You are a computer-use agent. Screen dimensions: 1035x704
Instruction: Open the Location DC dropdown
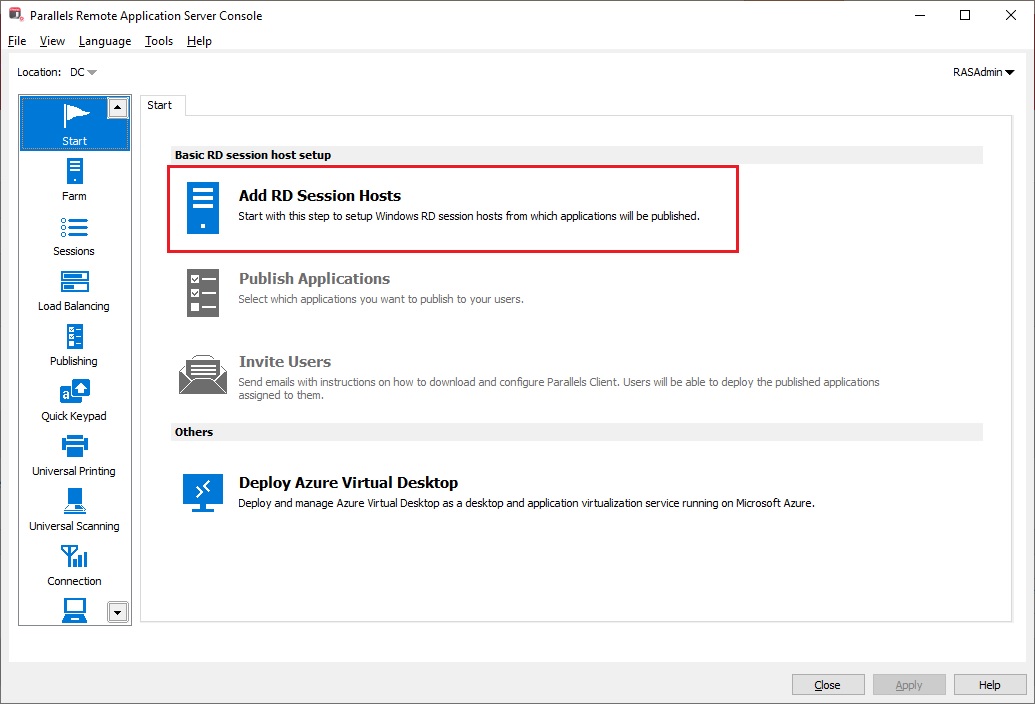pos(83,72)
